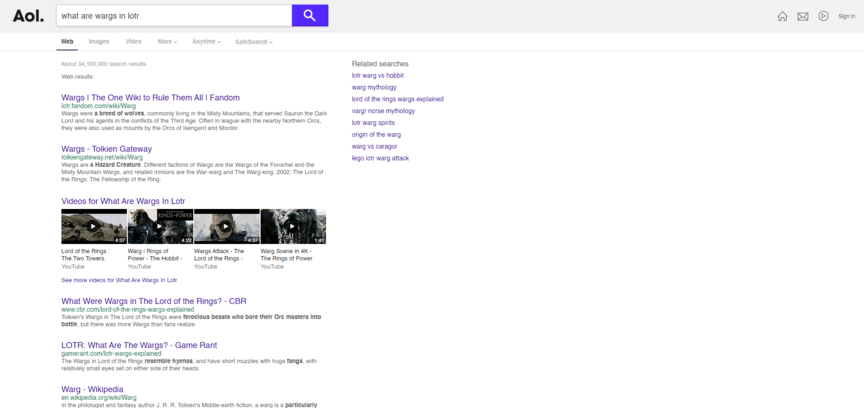
Task: Select related search 'vargr norse mythology'
Action: point(383,111)
